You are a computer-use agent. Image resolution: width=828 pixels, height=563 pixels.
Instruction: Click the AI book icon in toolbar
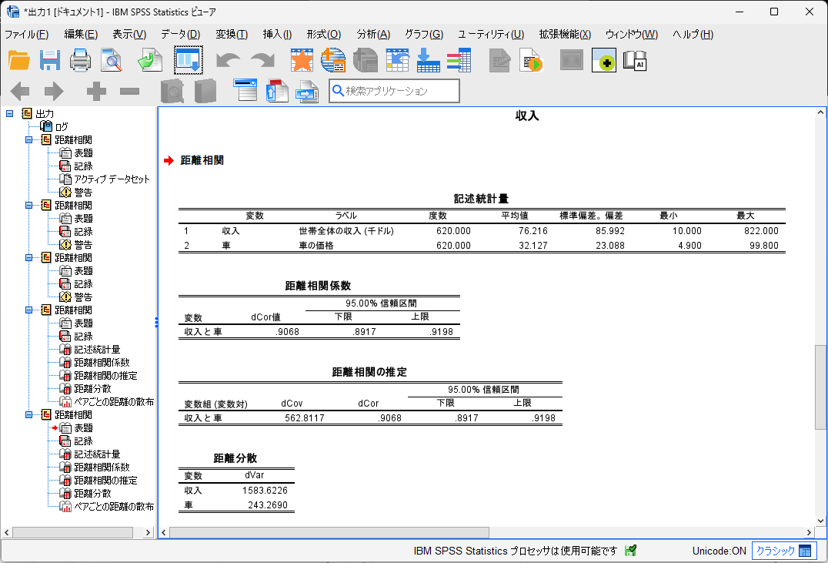(x=635, y=61)
